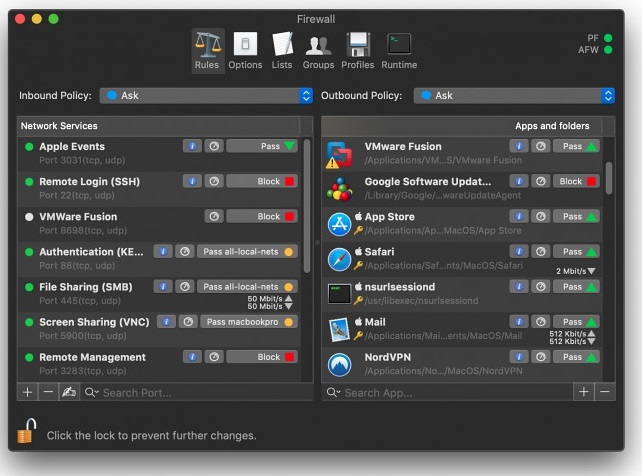Screen dimensions: 642x476
Task: Toggle the white status dot for VMWare Fusion
Action: (x=29, y=217)
